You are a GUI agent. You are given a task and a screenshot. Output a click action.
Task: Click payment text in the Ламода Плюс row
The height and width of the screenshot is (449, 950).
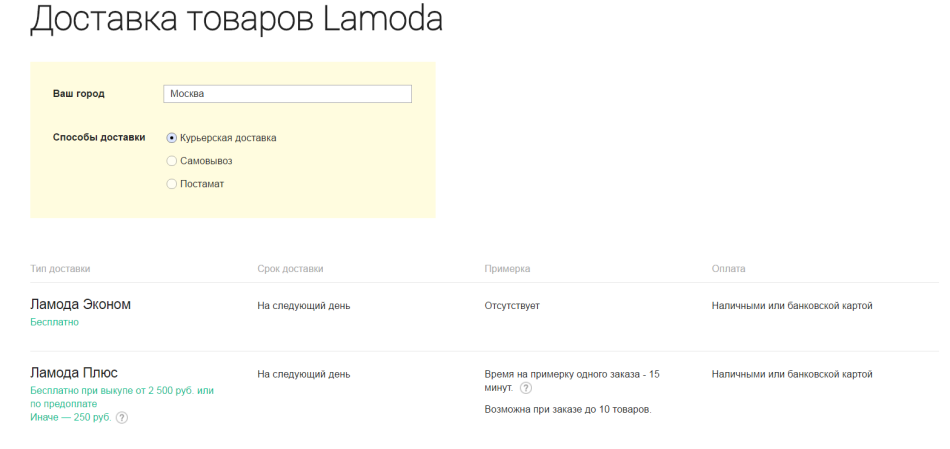[792, 374]
